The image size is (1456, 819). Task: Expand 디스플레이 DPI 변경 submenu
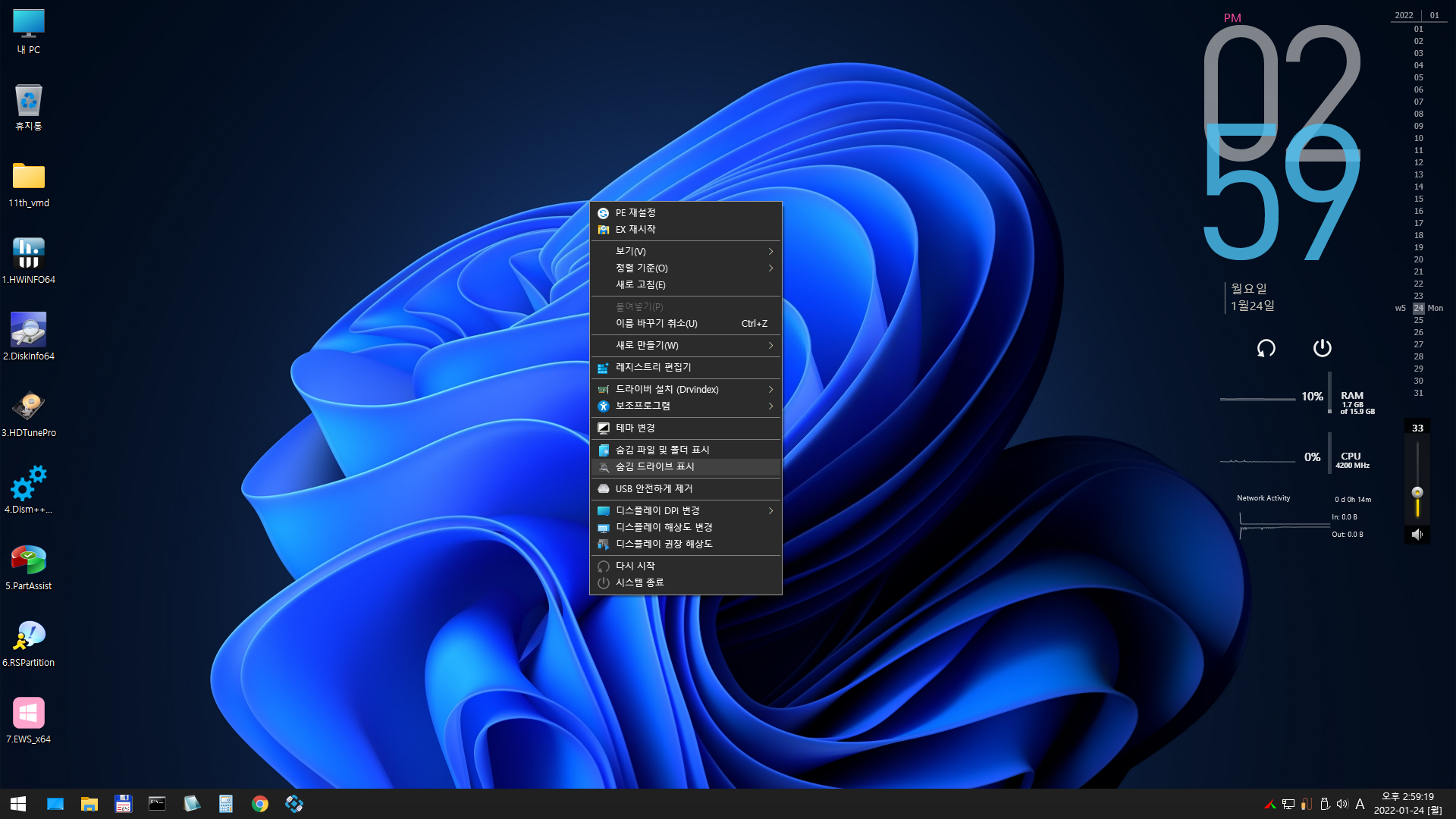[x=686, y=511]
